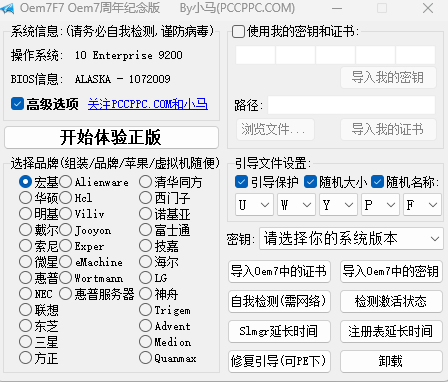Open the P letter dropdown
Viewport: 448px width, 382px height.
[x=380, y=205]
